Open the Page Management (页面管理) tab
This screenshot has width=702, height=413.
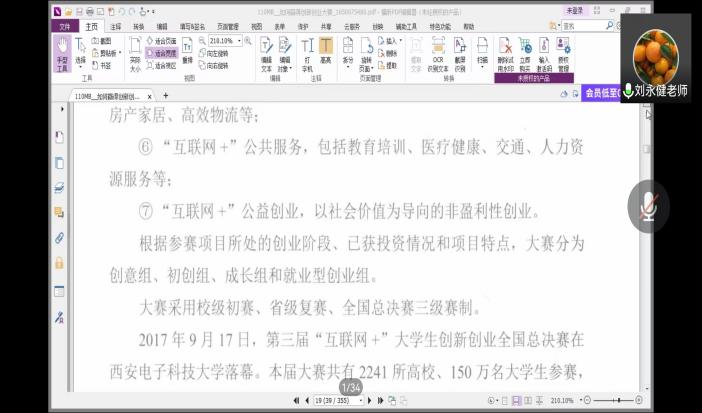(x=228, y=26)
